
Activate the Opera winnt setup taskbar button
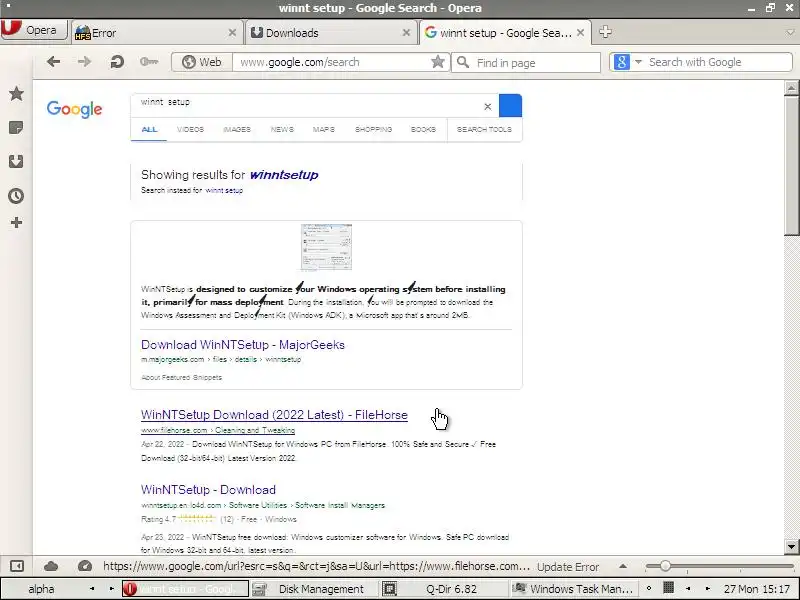pos(185,589)
